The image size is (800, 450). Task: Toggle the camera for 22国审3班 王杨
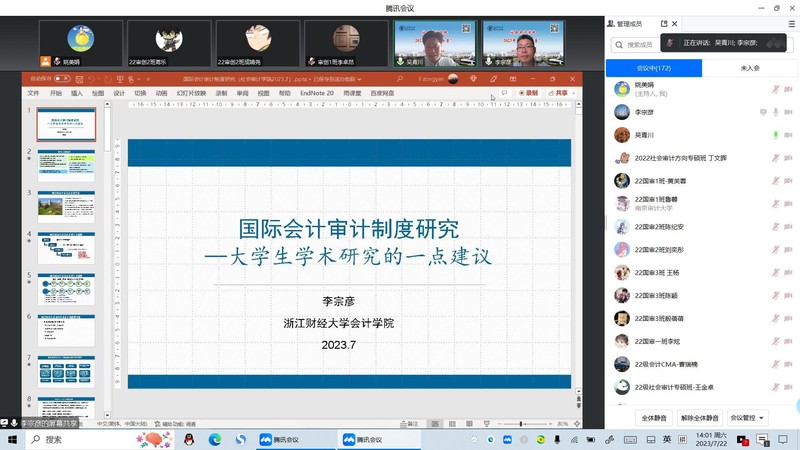(789, 272)
